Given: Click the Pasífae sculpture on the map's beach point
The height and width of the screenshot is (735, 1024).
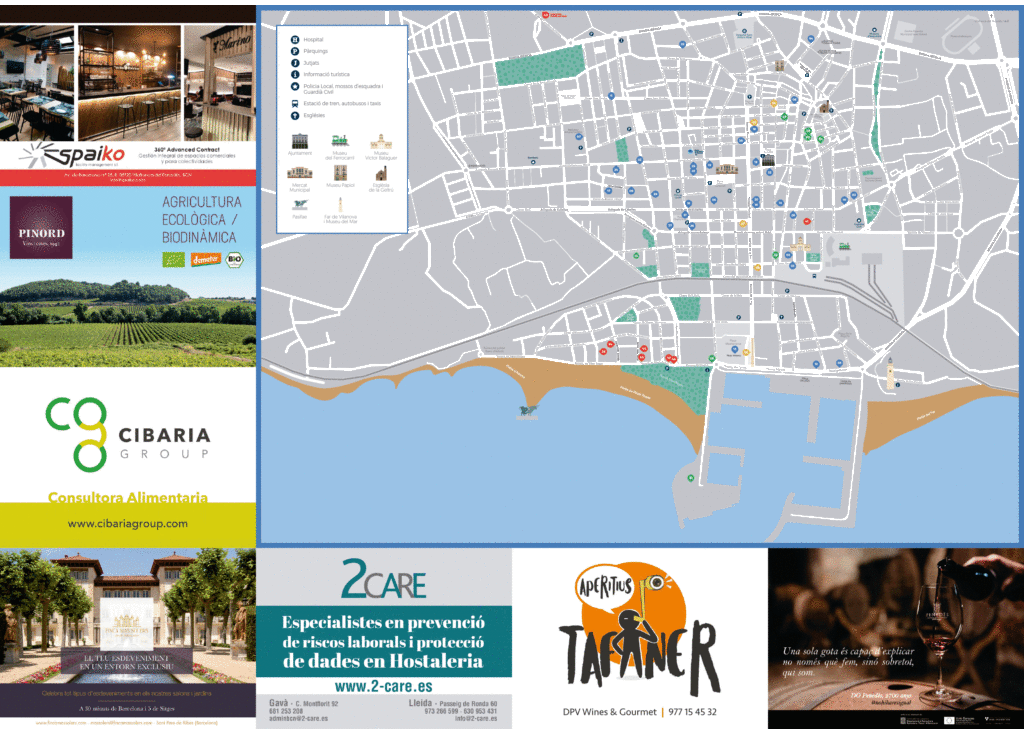Looking at the screenshot, I should point(528,411).
